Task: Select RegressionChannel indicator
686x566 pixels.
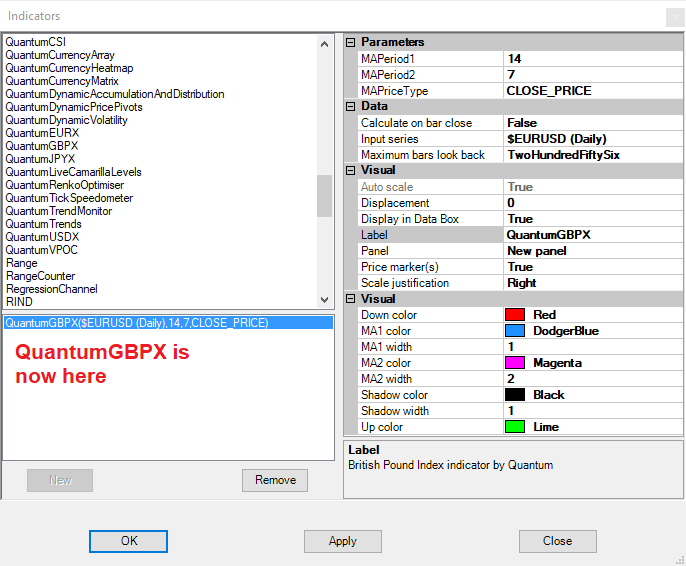Action: coord(52,289)
